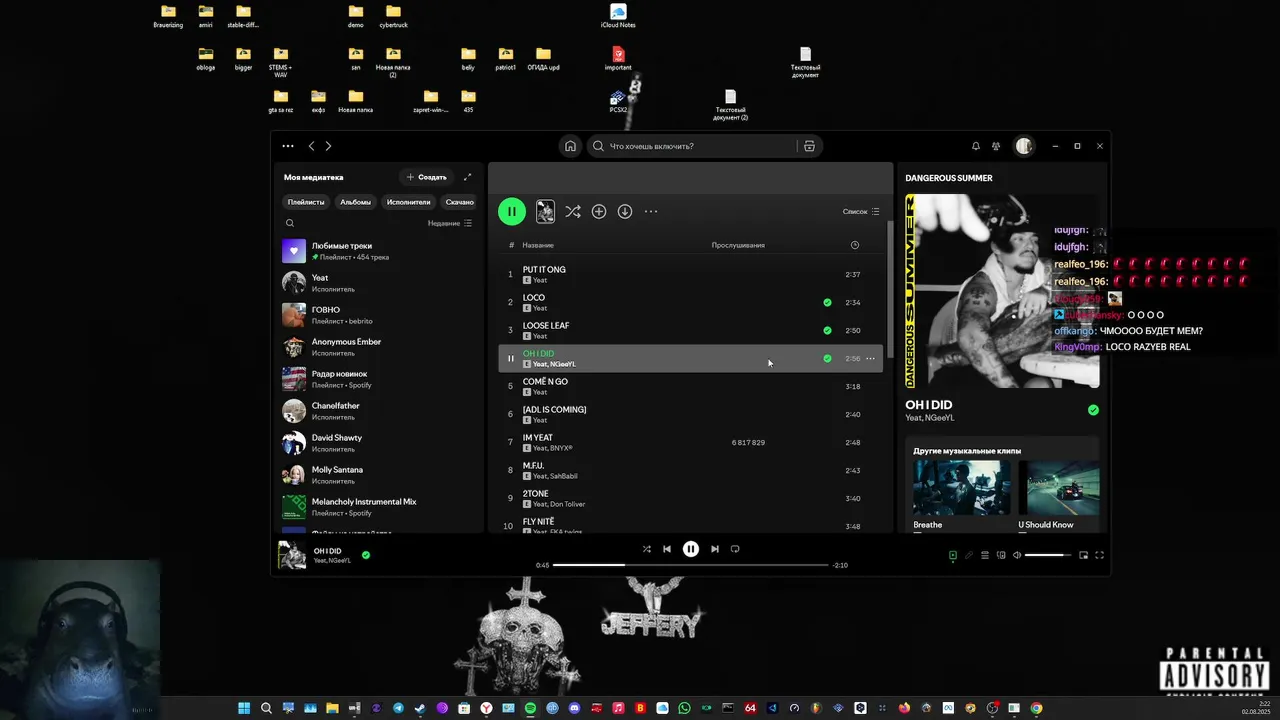Go to Spotify Home via house icon
This screenshot has height=720, width=1280.
point(570,146)
